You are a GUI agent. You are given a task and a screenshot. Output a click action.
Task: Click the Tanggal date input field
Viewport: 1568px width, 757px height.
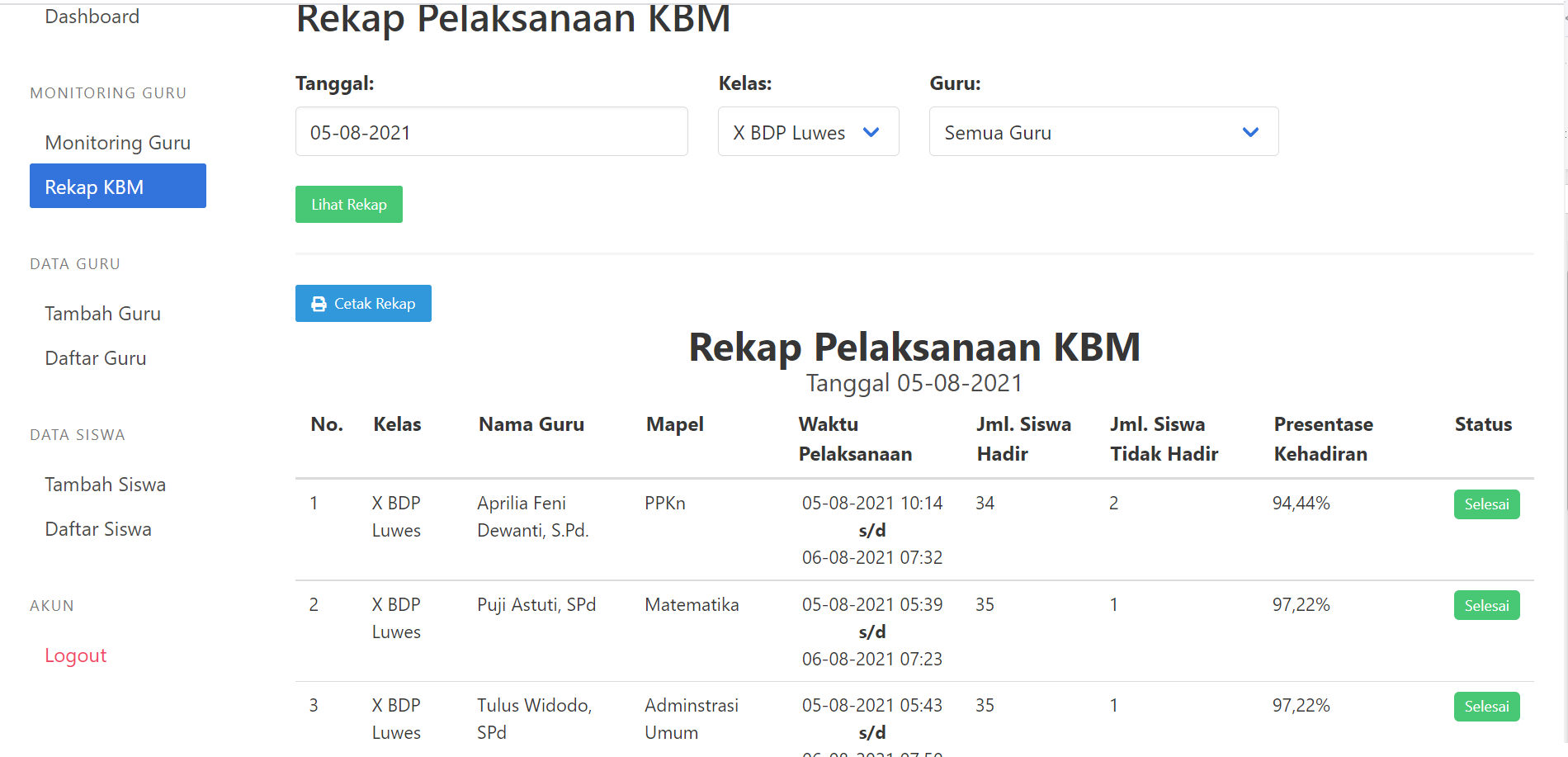(491, 132)
